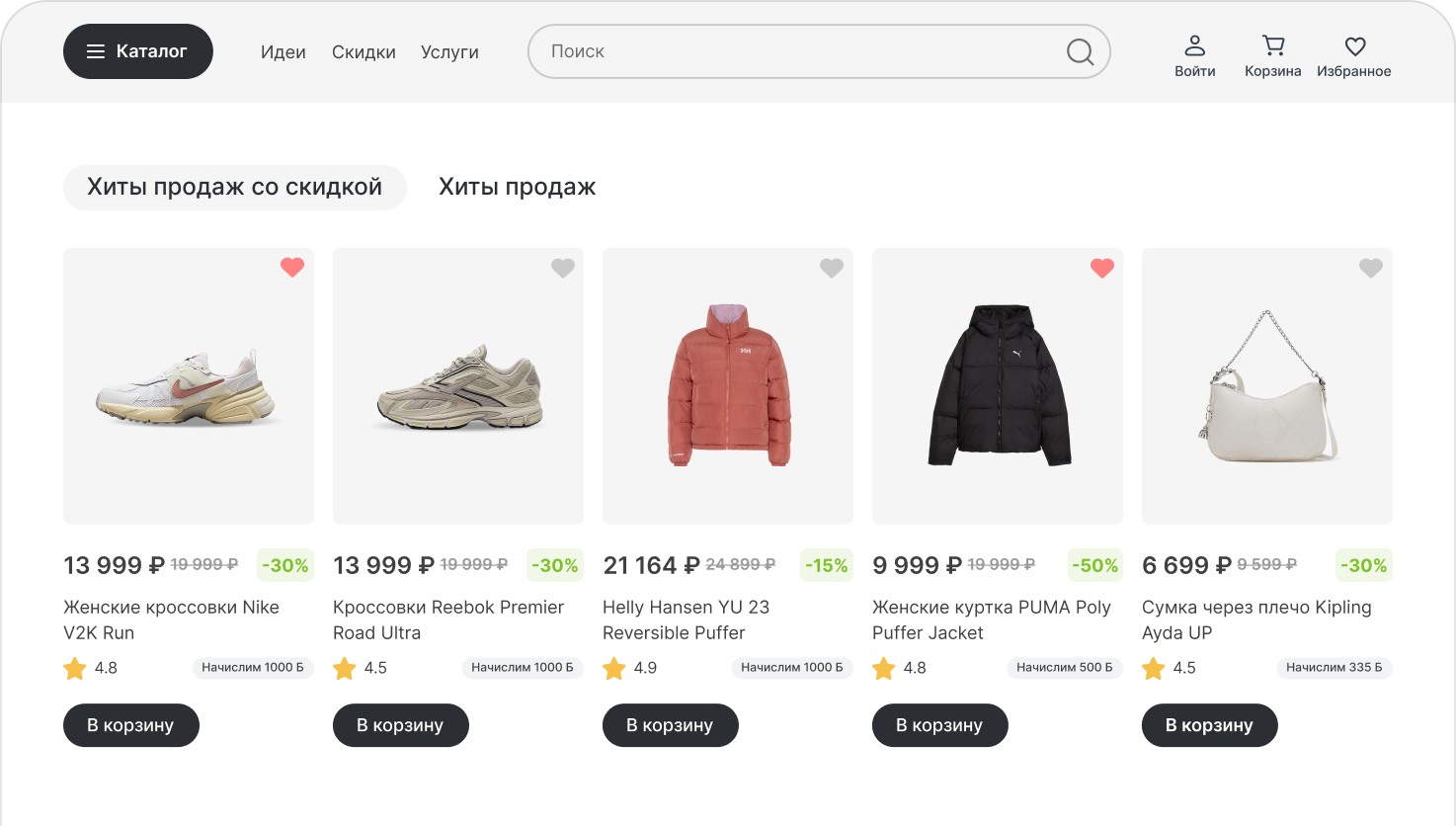Select the Хиты продаж со скидкой tab
The width and height of the screenshot is (1456, 826).
tap(234, 187)
